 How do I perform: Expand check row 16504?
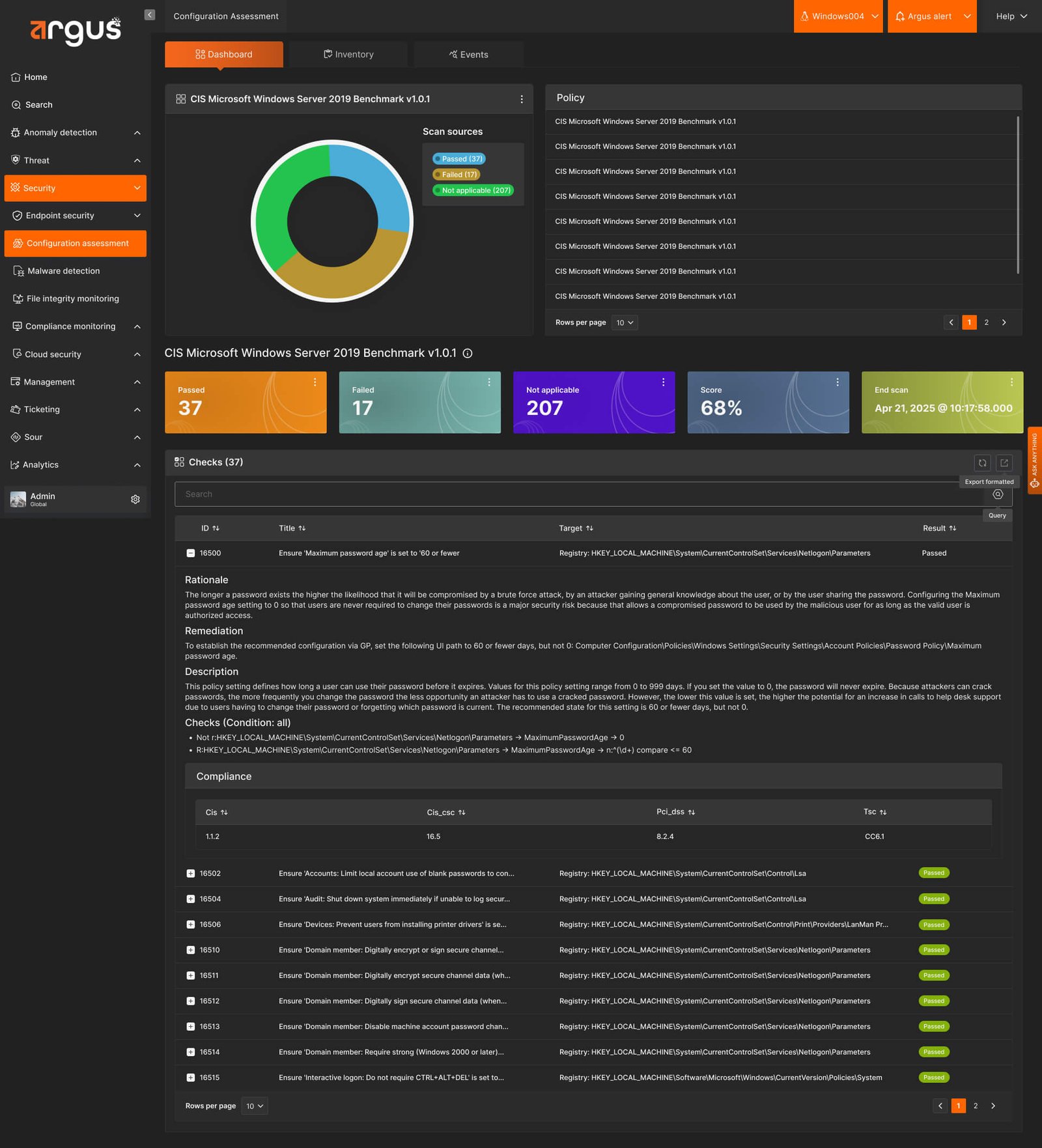tap(191, 899)
